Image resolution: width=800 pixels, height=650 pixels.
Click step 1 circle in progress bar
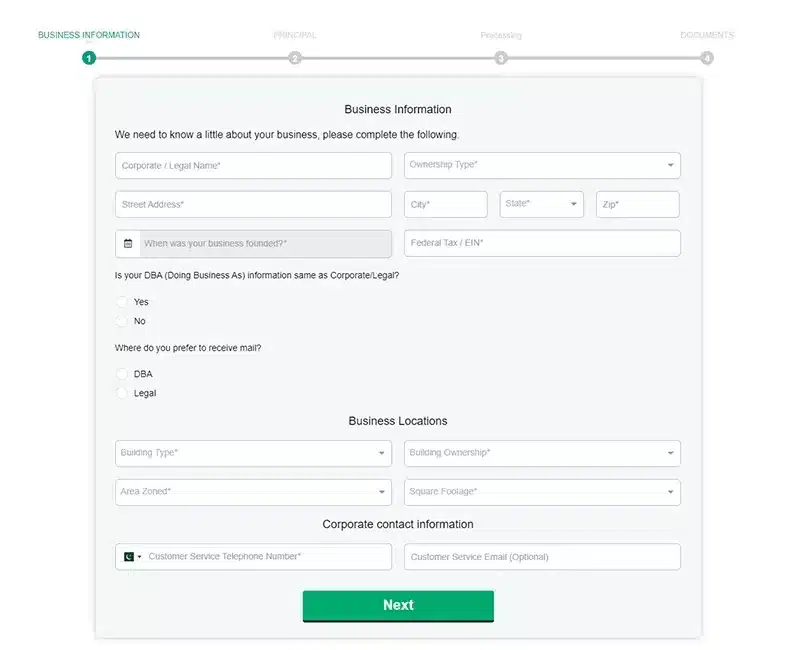tap(89, 58)
